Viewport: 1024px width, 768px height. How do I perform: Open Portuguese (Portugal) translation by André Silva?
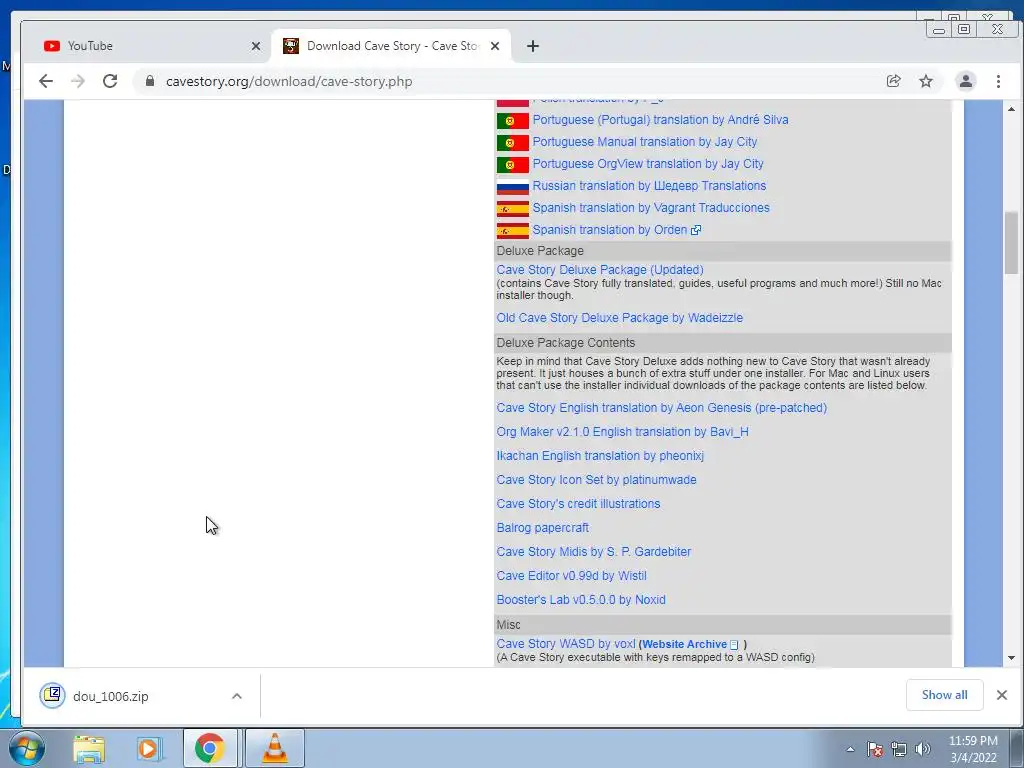pos(660,120)
